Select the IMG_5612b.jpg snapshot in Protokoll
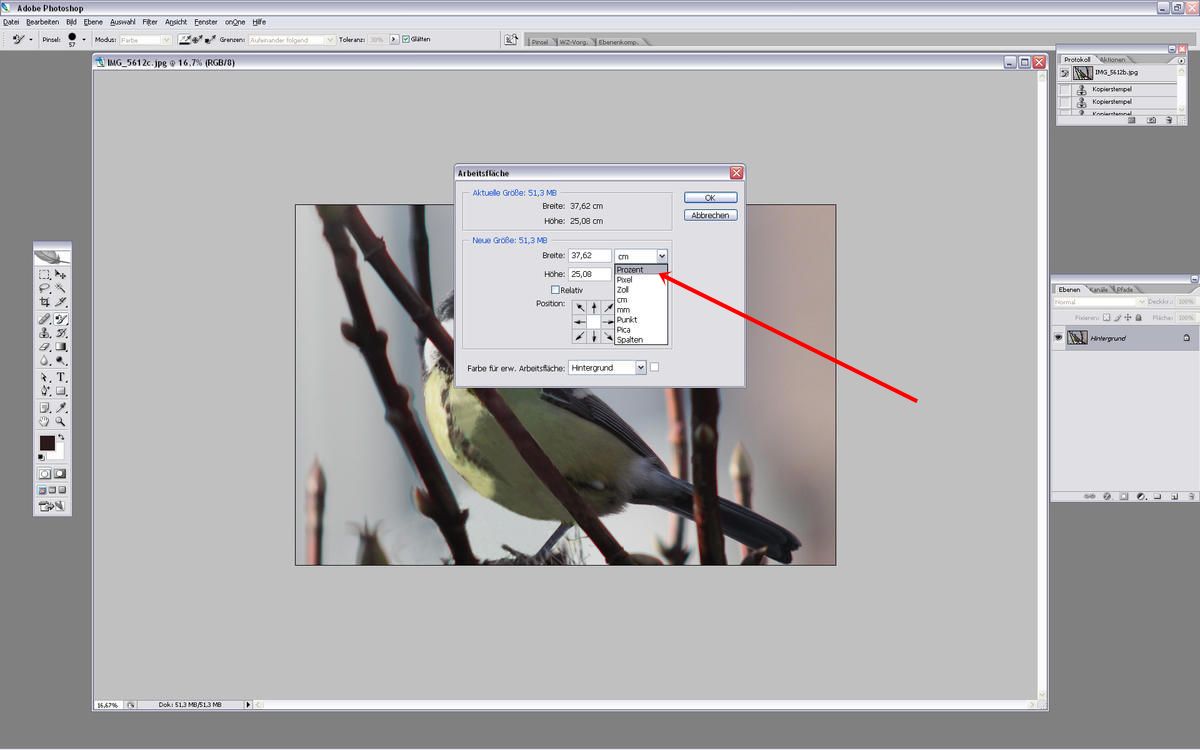 (x=1118, y=73)
